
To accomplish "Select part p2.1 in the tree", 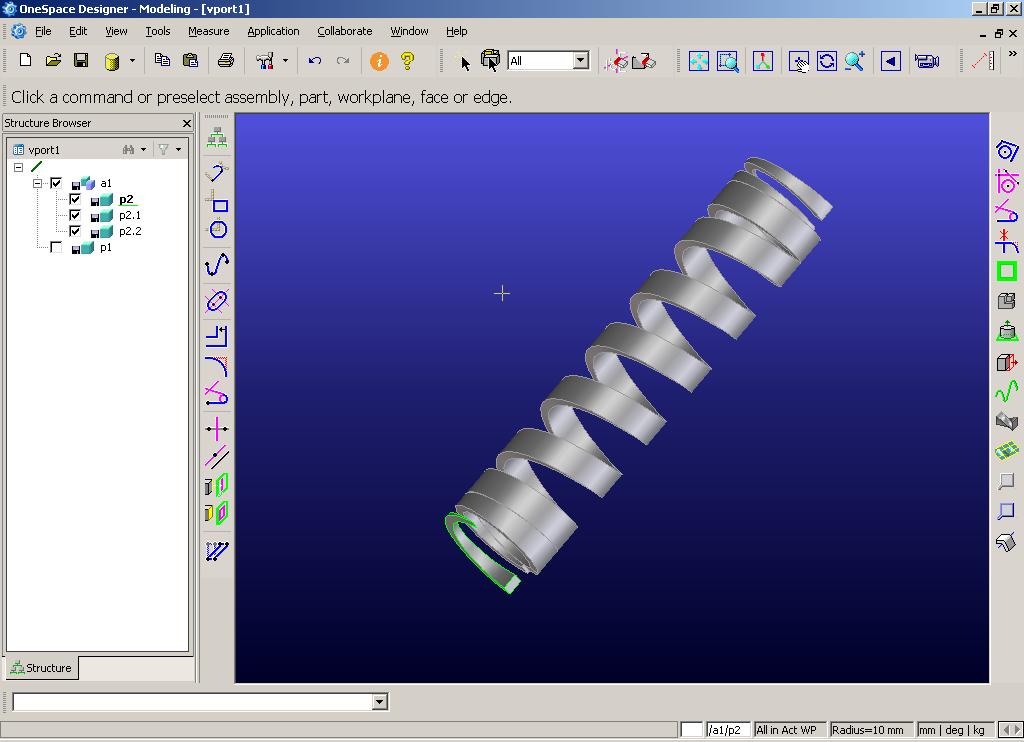I will [x=129, y=215].
